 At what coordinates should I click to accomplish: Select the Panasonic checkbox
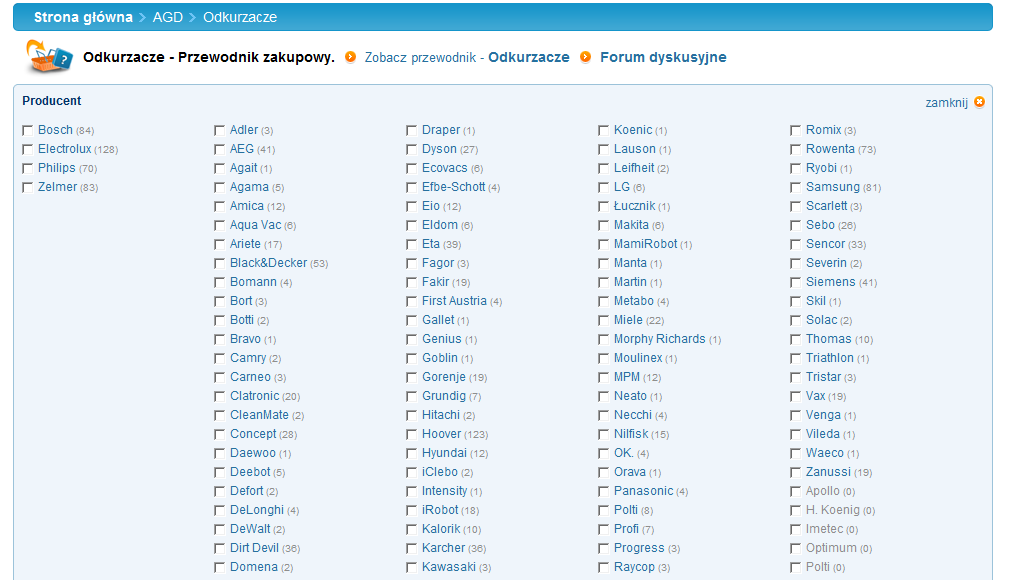pyautogui.click(x=603, y=491)
